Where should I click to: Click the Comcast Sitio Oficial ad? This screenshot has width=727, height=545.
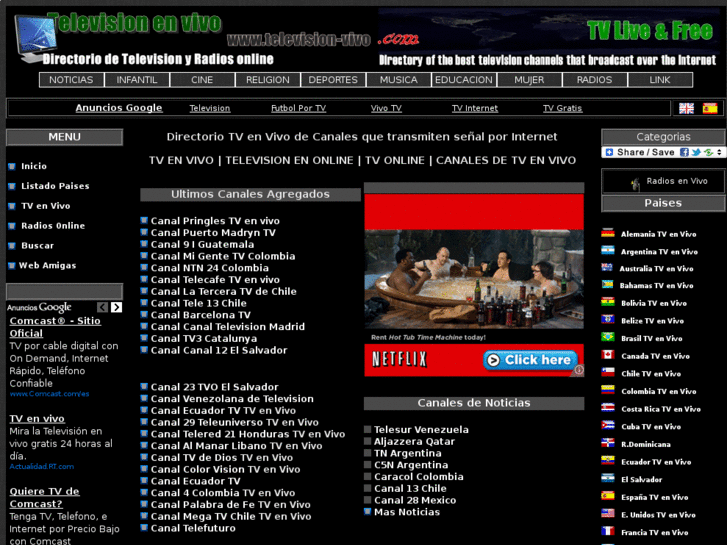pyautogui.click(x=55, y=327)
